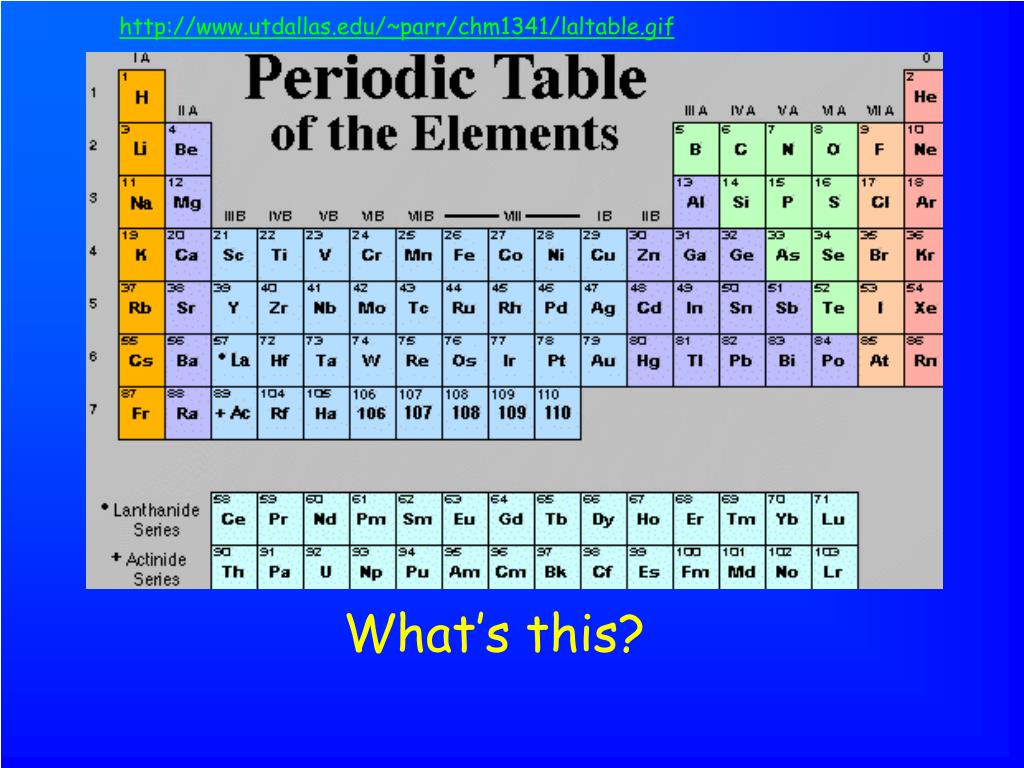Click the VIIA group header label
The image size is (1024, 768).
point(880,110)
